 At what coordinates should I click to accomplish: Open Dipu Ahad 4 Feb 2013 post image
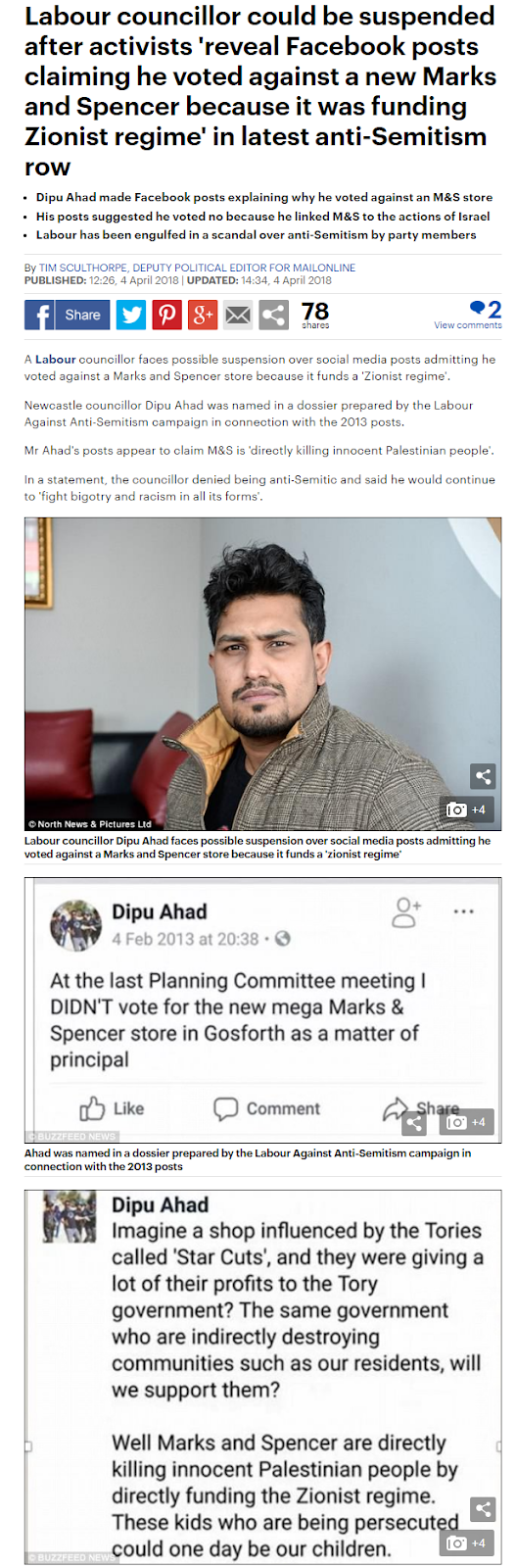coord(262,1010)
